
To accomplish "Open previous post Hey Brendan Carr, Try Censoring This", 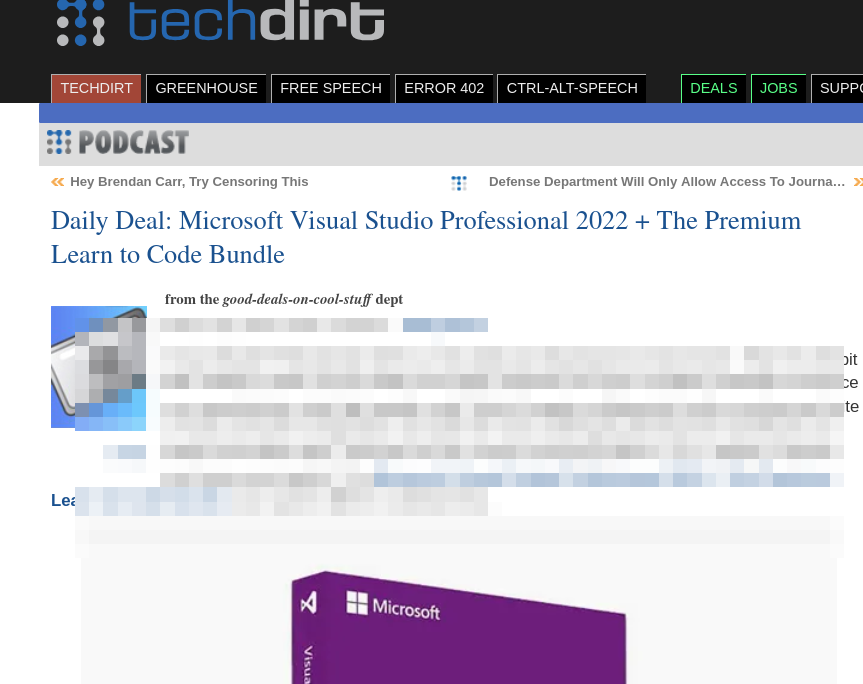I will click(x=189, y=182).
